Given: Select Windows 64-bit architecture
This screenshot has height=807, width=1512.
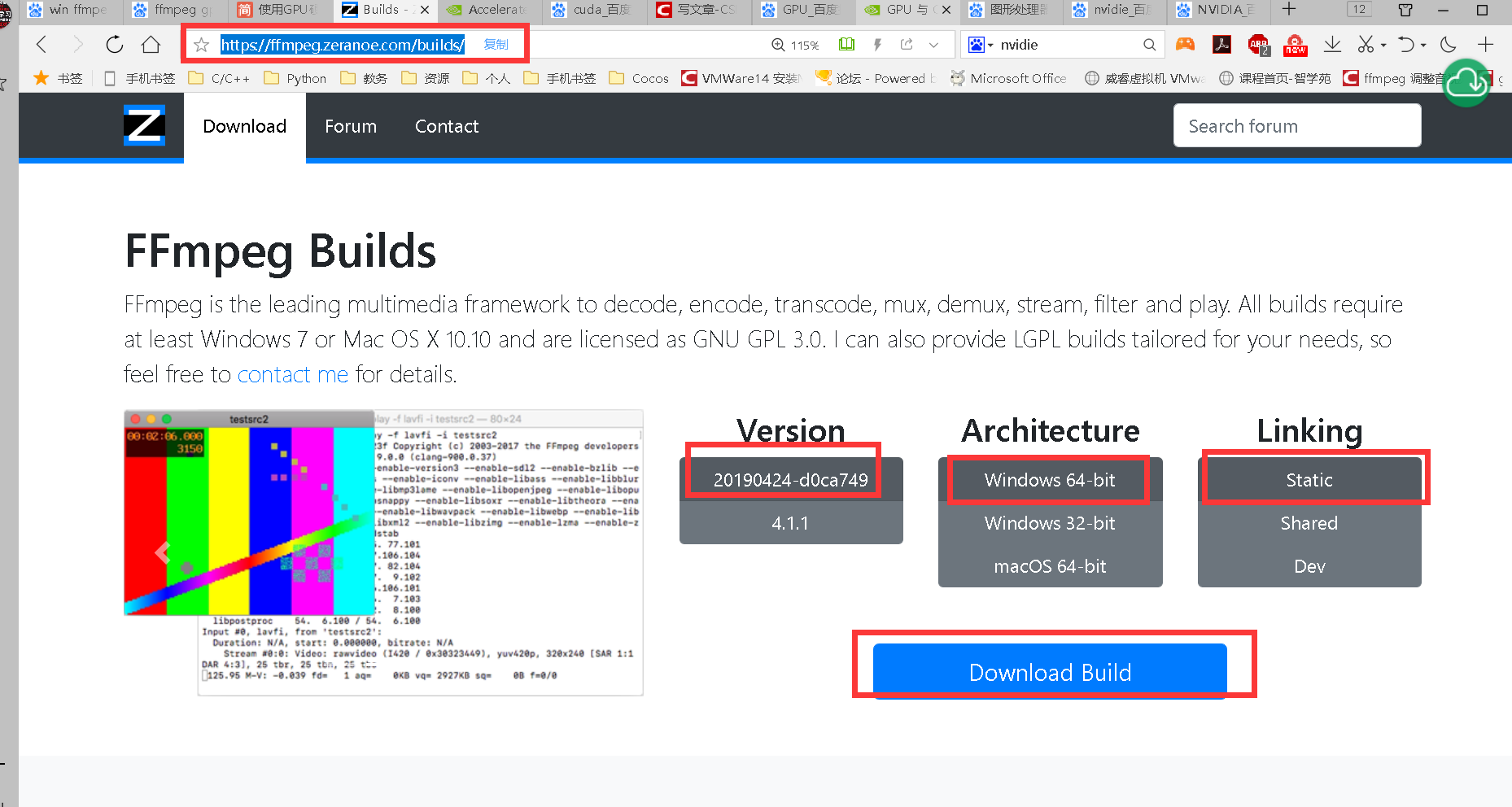Looking at the screenshot, I should click(x=1050, y=480).
